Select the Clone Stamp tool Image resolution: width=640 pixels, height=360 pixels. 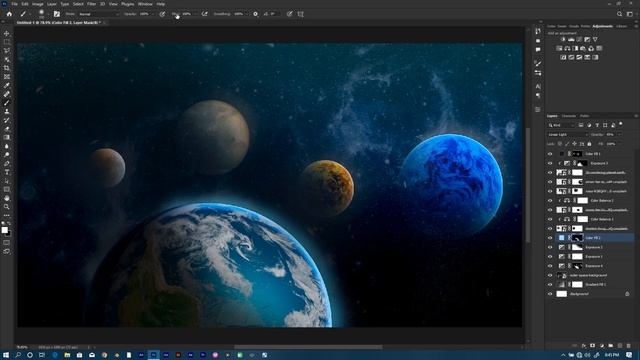pos(7,111)
